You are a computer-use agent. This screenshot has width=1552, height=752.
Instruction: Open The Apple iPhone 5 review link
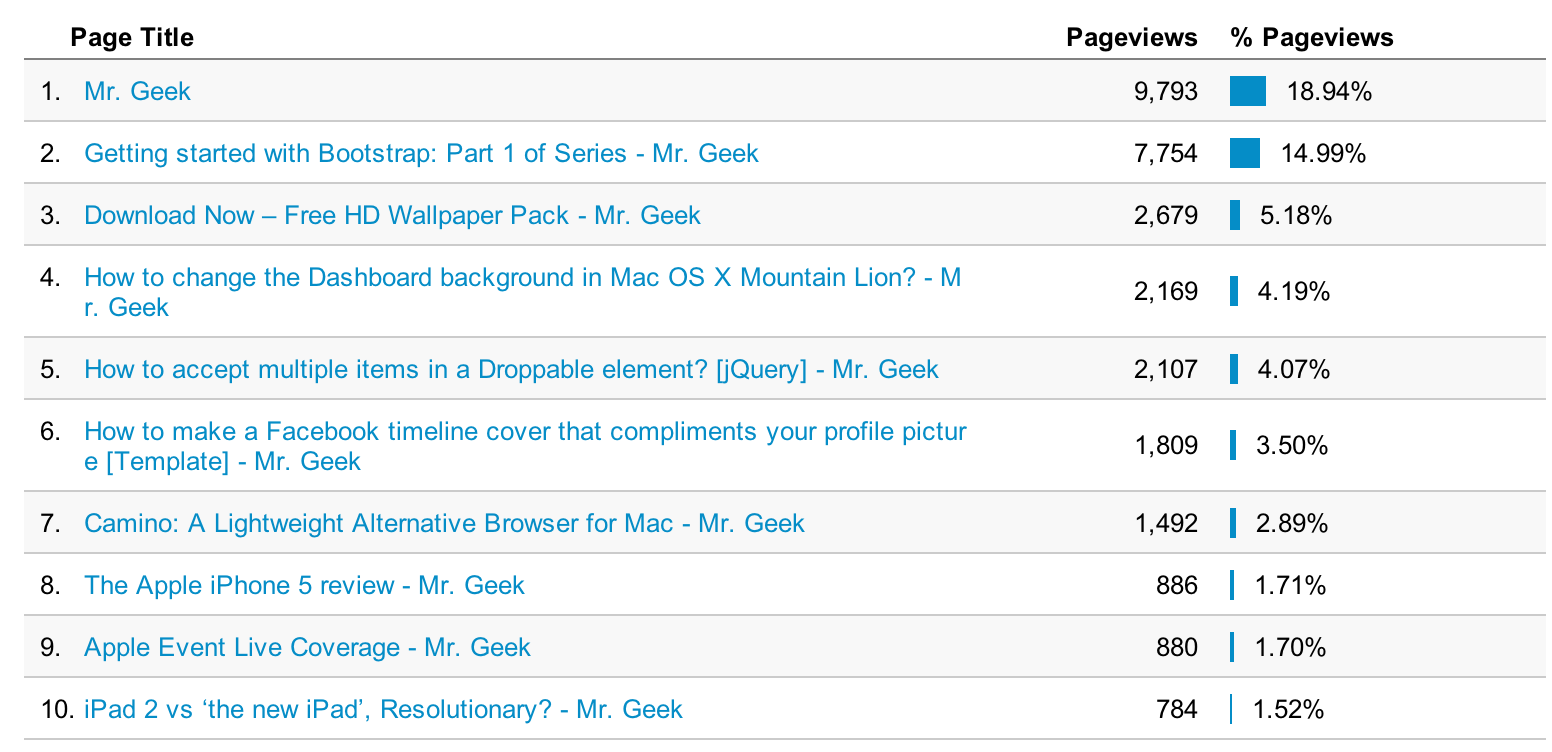pyautogui.click(x=304, y=585)
